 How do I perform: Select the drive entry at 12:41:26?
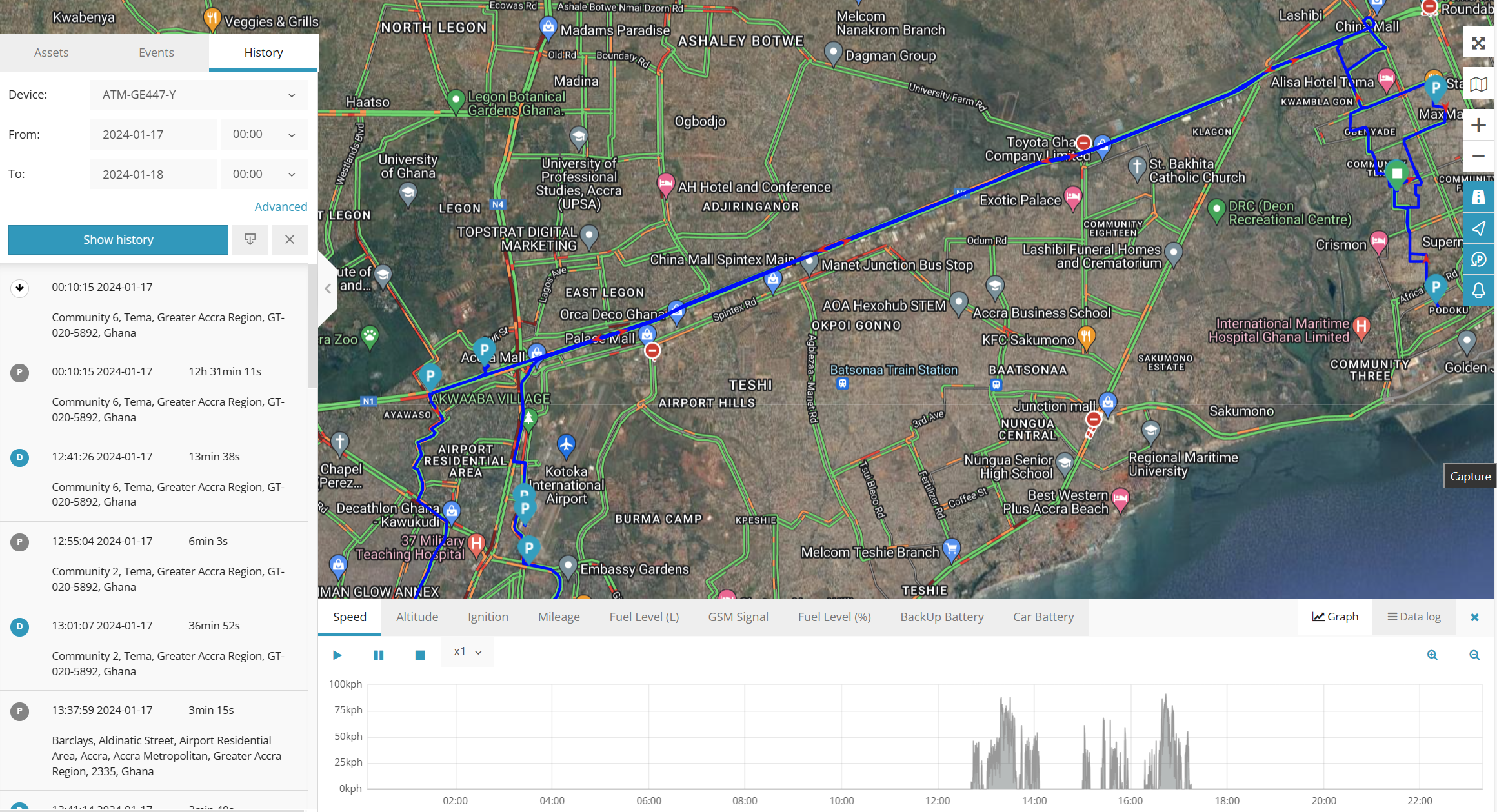[x=154, y=479]
